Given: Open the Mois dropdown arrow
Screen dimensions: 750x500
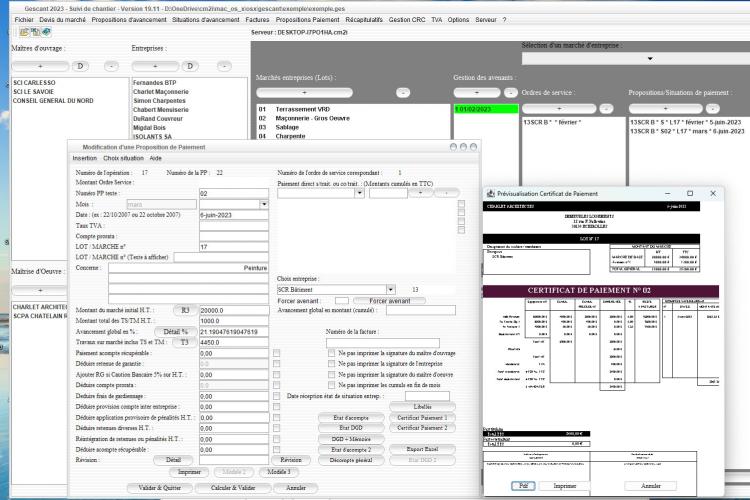Looking at the screenshot, I should (x=264, y=204).
